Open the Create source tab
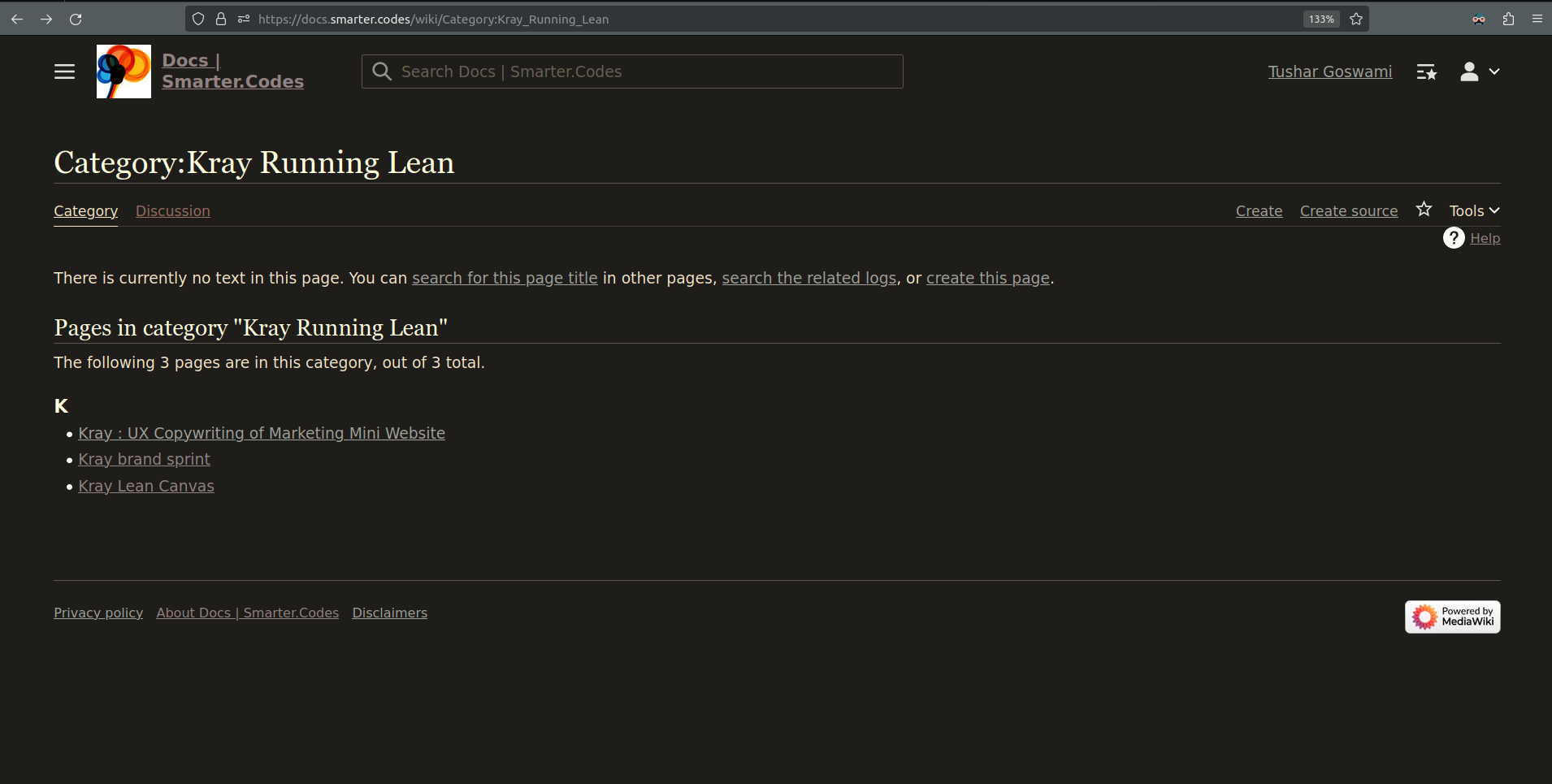Viewport: 1552px width, 784px height. point(1349,210)
